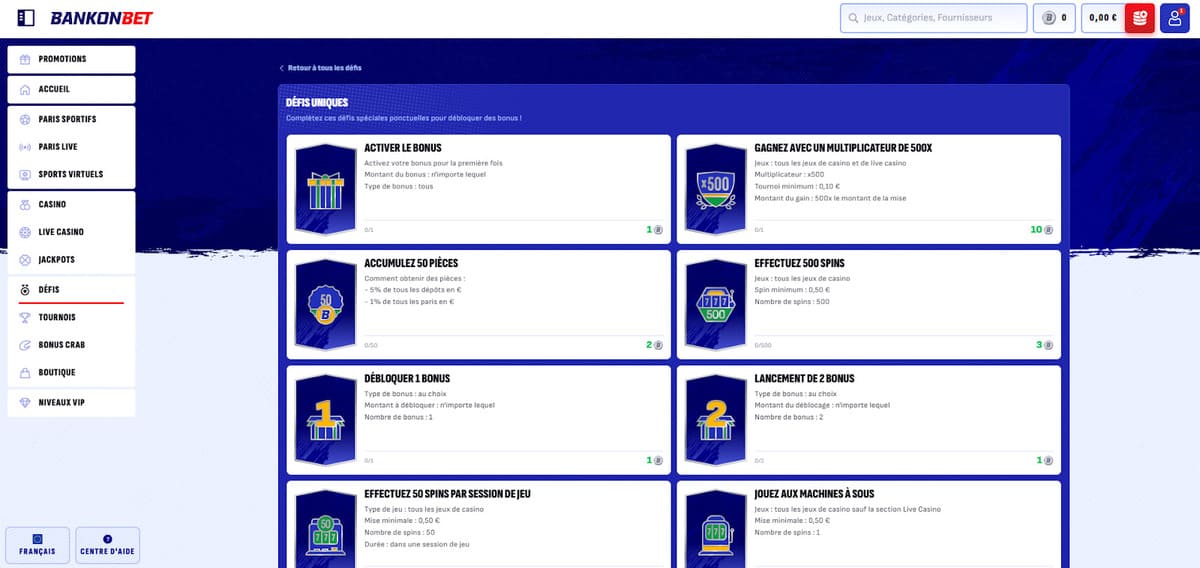Screen dimensions: 1200x568
Task: Click the Boutique bag icon
Action: [25, 373]
